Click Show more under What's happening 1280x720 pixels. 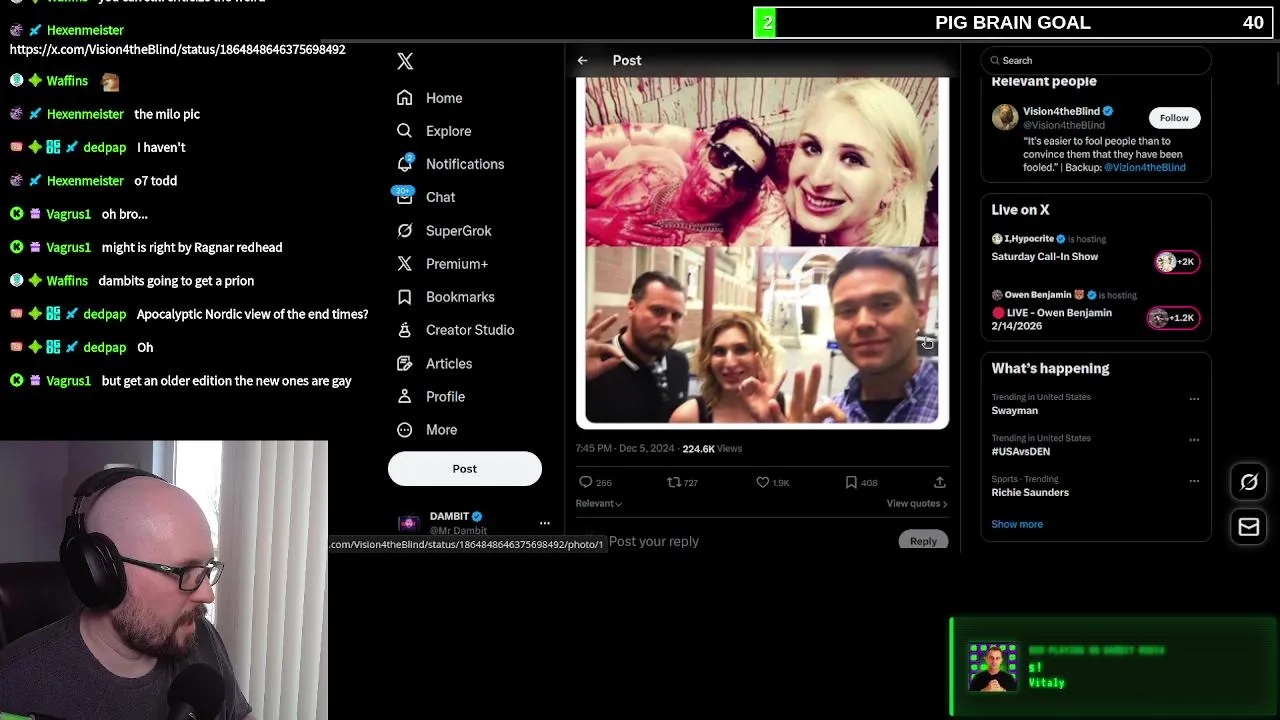1017,524
